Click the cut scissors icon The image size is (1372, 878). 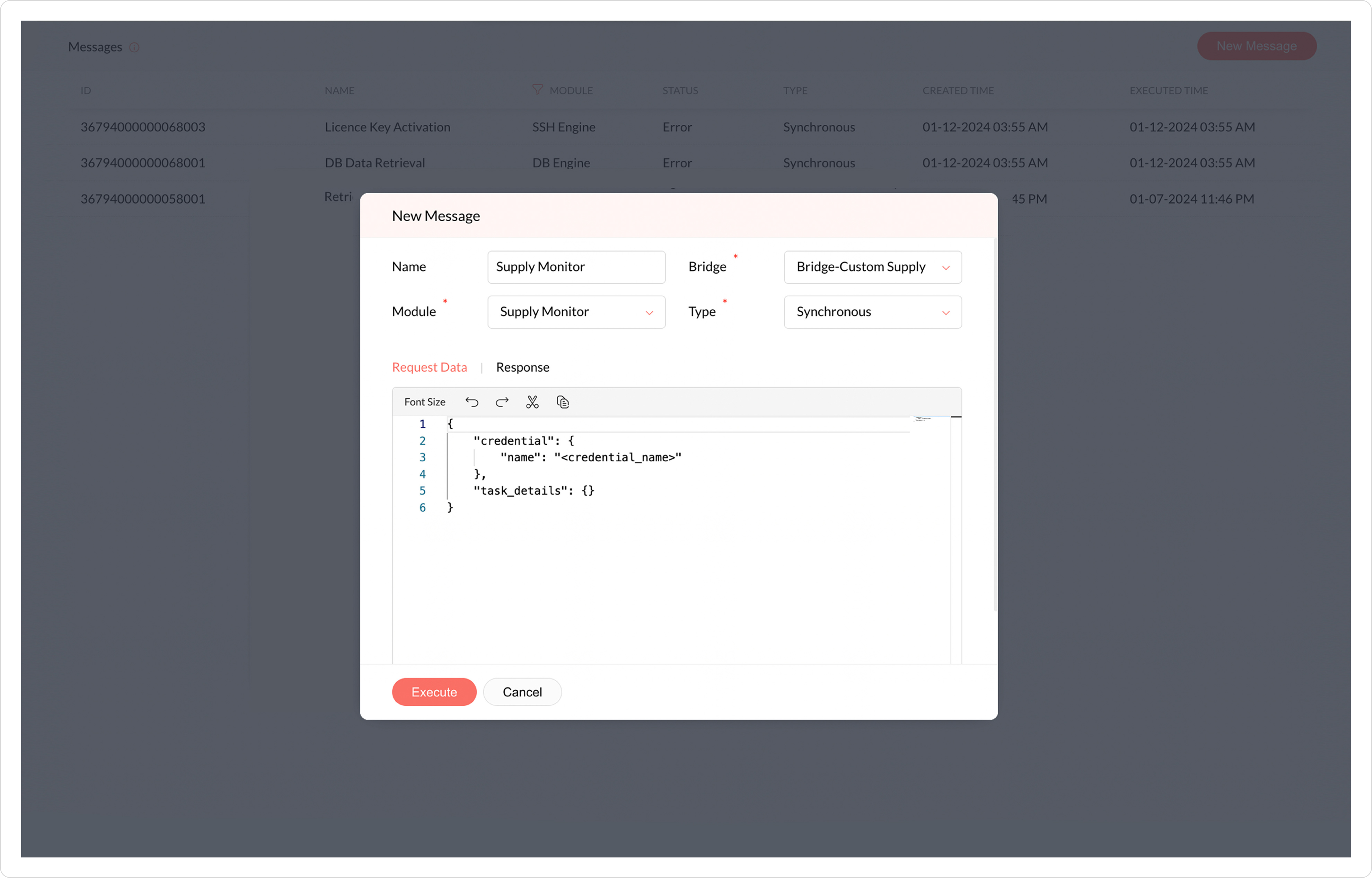point(532,402)
